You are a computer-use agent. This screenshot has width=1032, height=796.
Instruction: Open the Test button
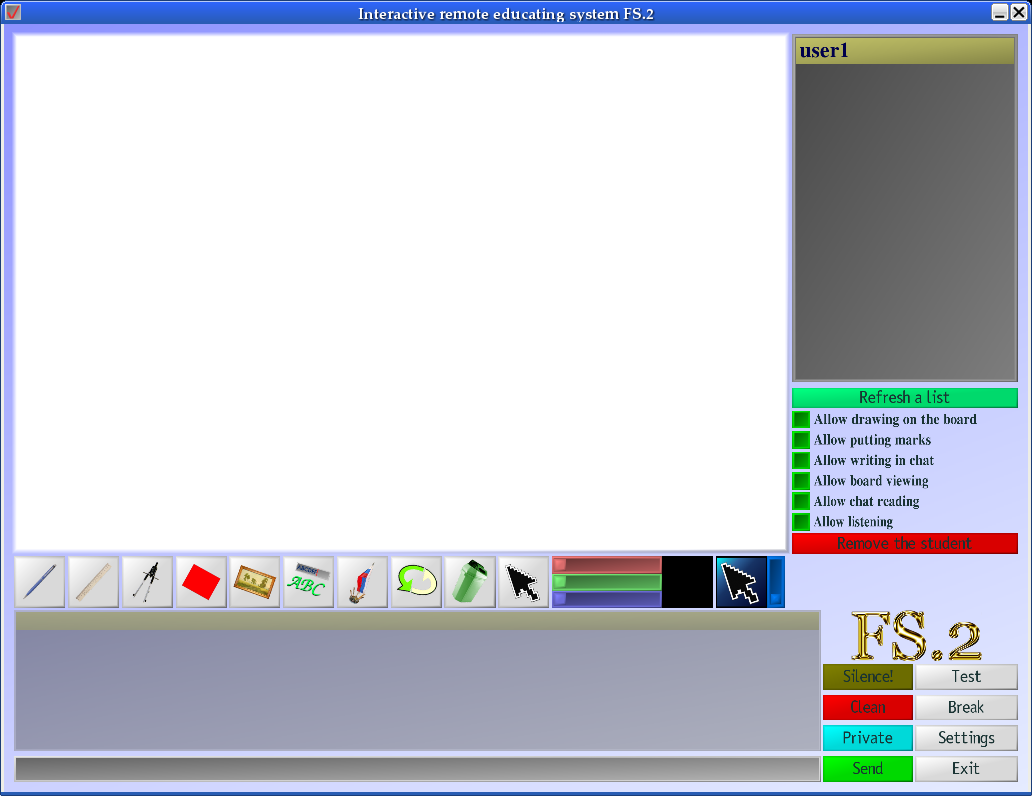point(966,676)
